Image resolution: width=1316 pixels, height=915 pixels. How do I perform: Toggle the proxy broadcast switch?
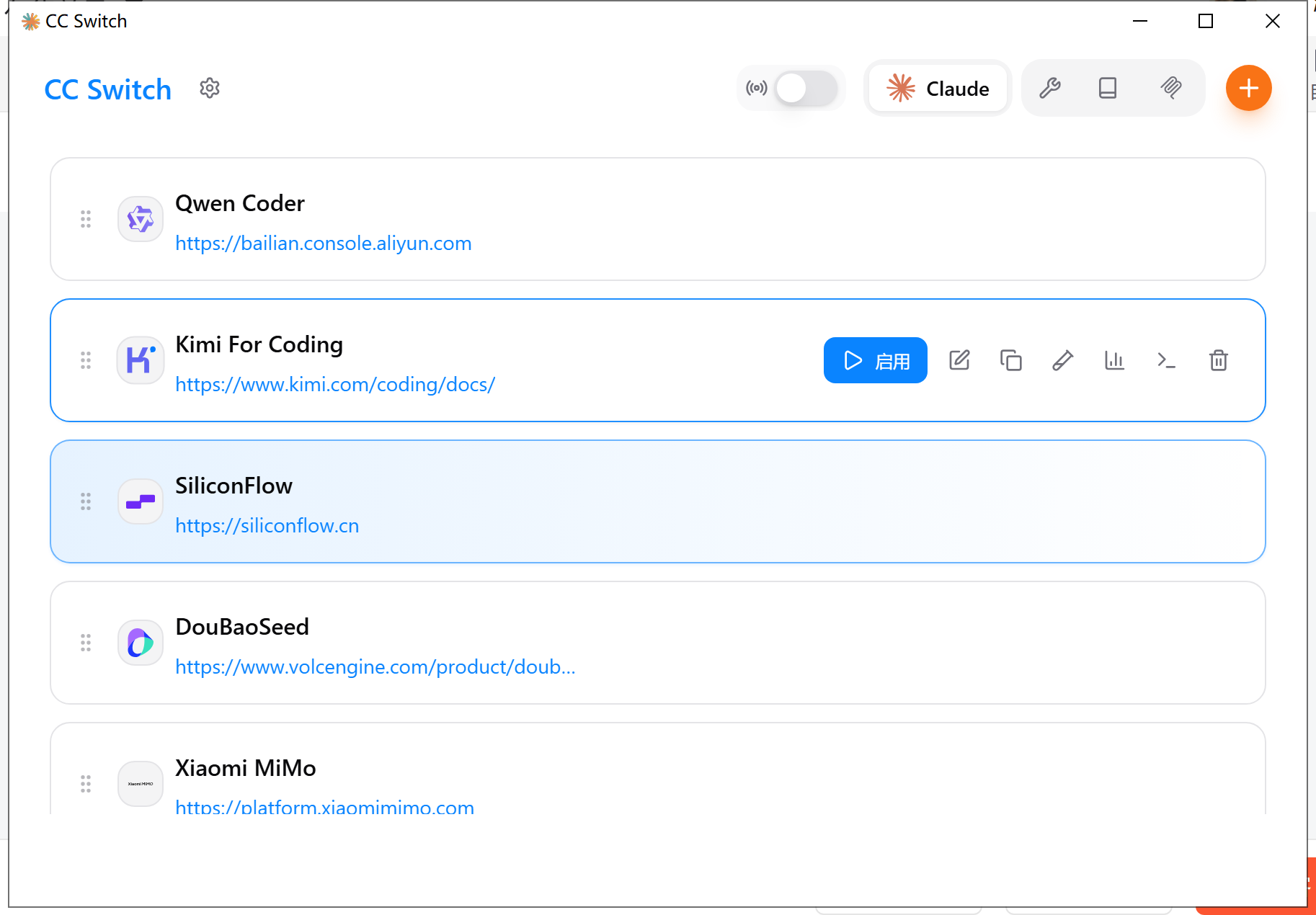(806, 89)
